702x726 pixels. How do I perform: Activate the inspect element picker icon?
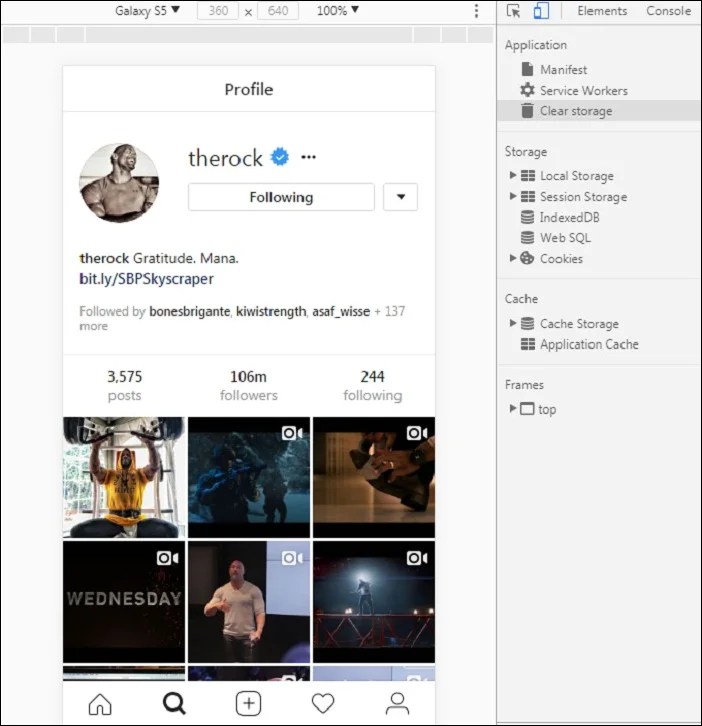click(x=514, y=11)
